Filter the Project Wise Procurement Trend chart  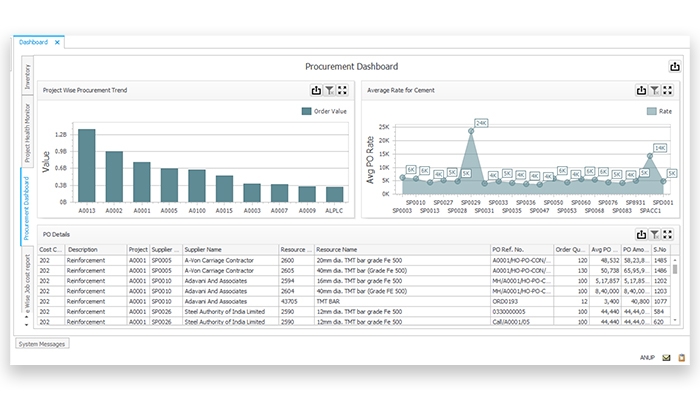(329, 90)
